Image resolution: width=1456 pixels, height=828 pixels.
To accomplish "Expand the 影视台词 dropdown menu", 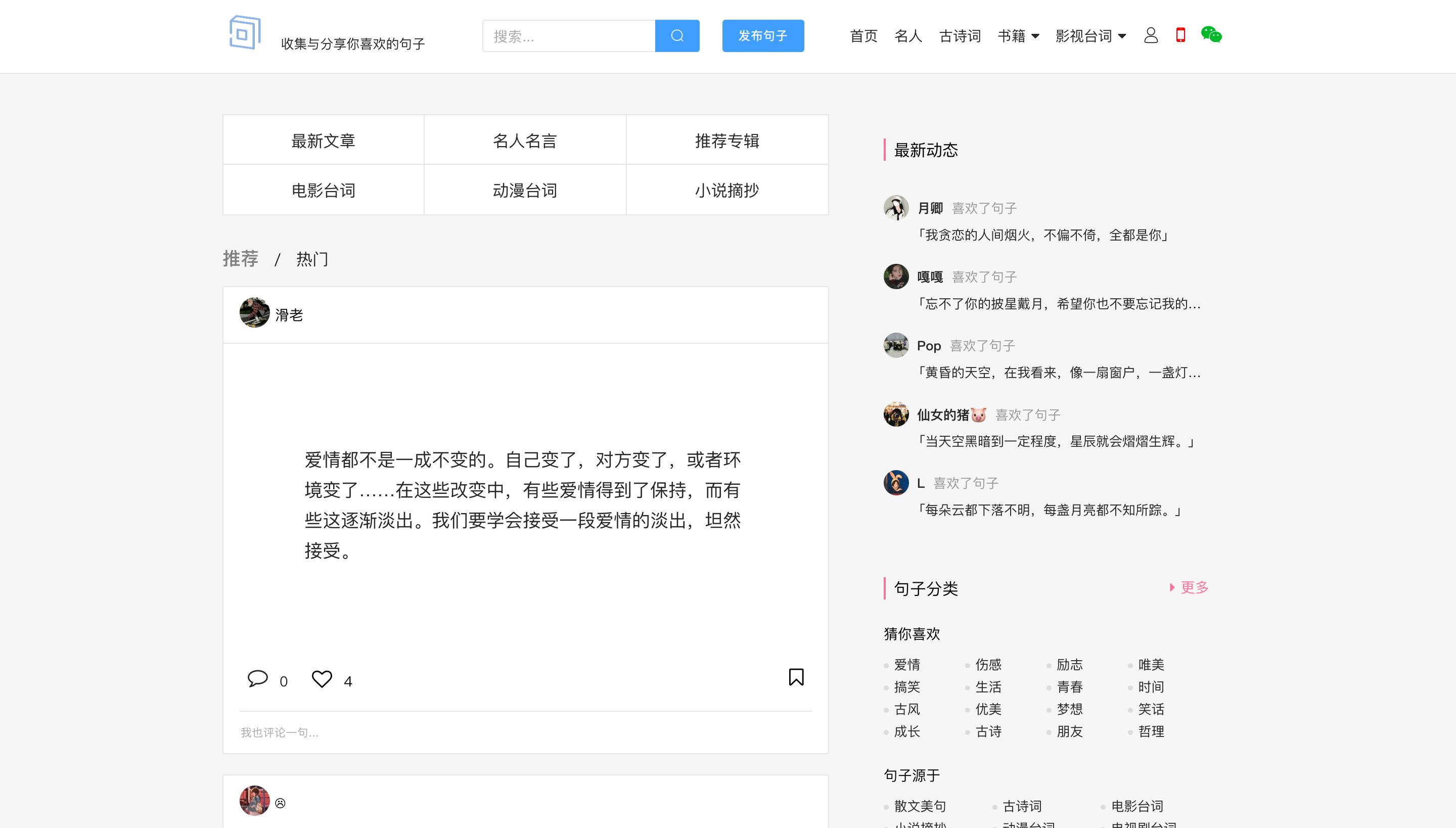I will coord(1090,36).
